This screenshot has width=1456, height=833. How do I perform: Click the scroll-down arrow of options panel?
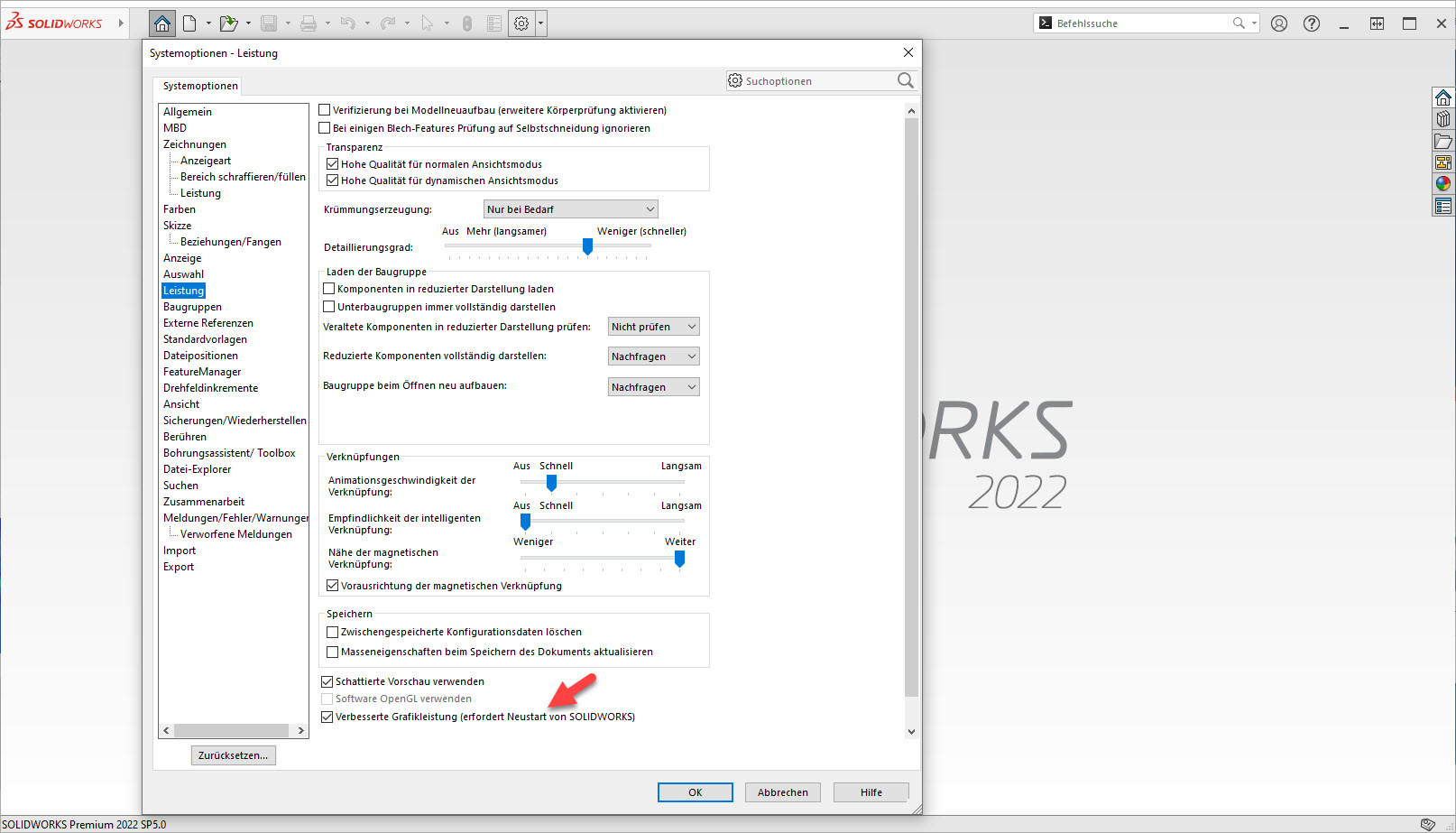pyautogui.click(x=911, y=732)
